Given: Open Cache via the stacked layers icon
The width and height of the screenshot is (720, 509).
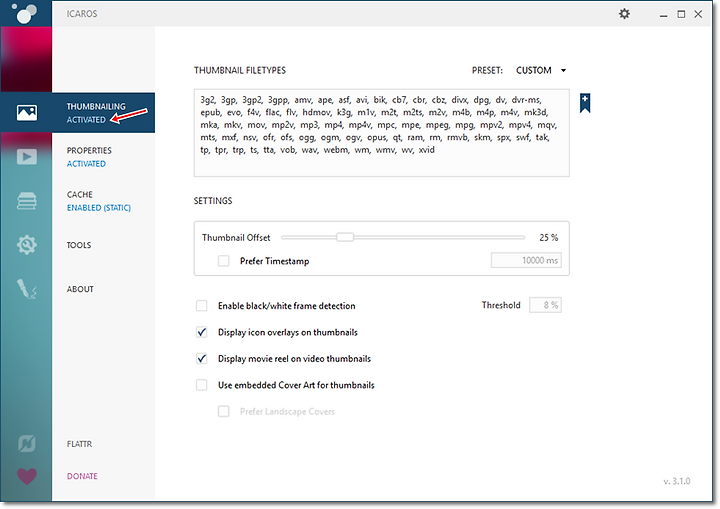Looking at the screenshot, I should click(x=27, y=201).
